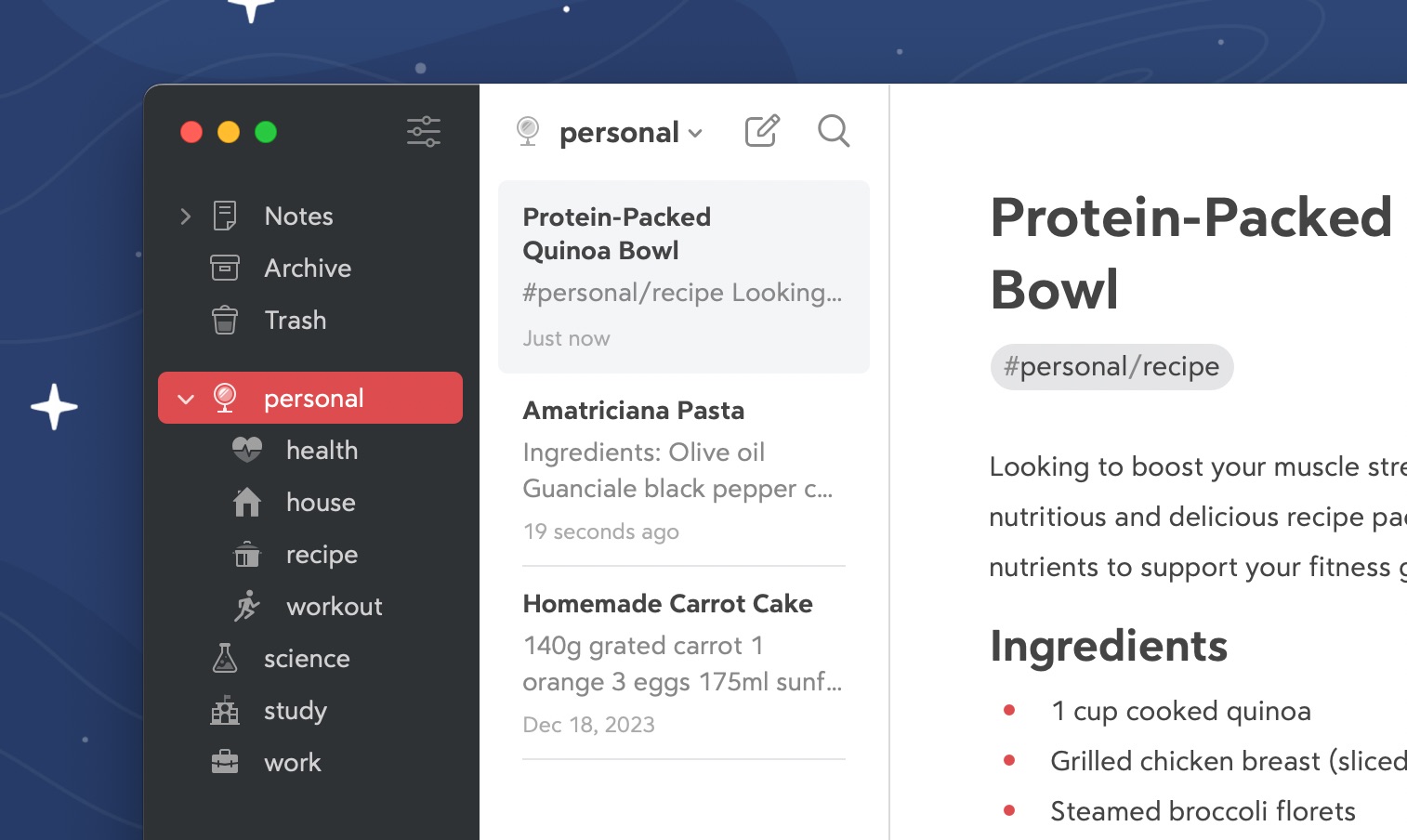Open the Archive section
1407x840 pixels.
pyautogui.click(x=307, y=268)
